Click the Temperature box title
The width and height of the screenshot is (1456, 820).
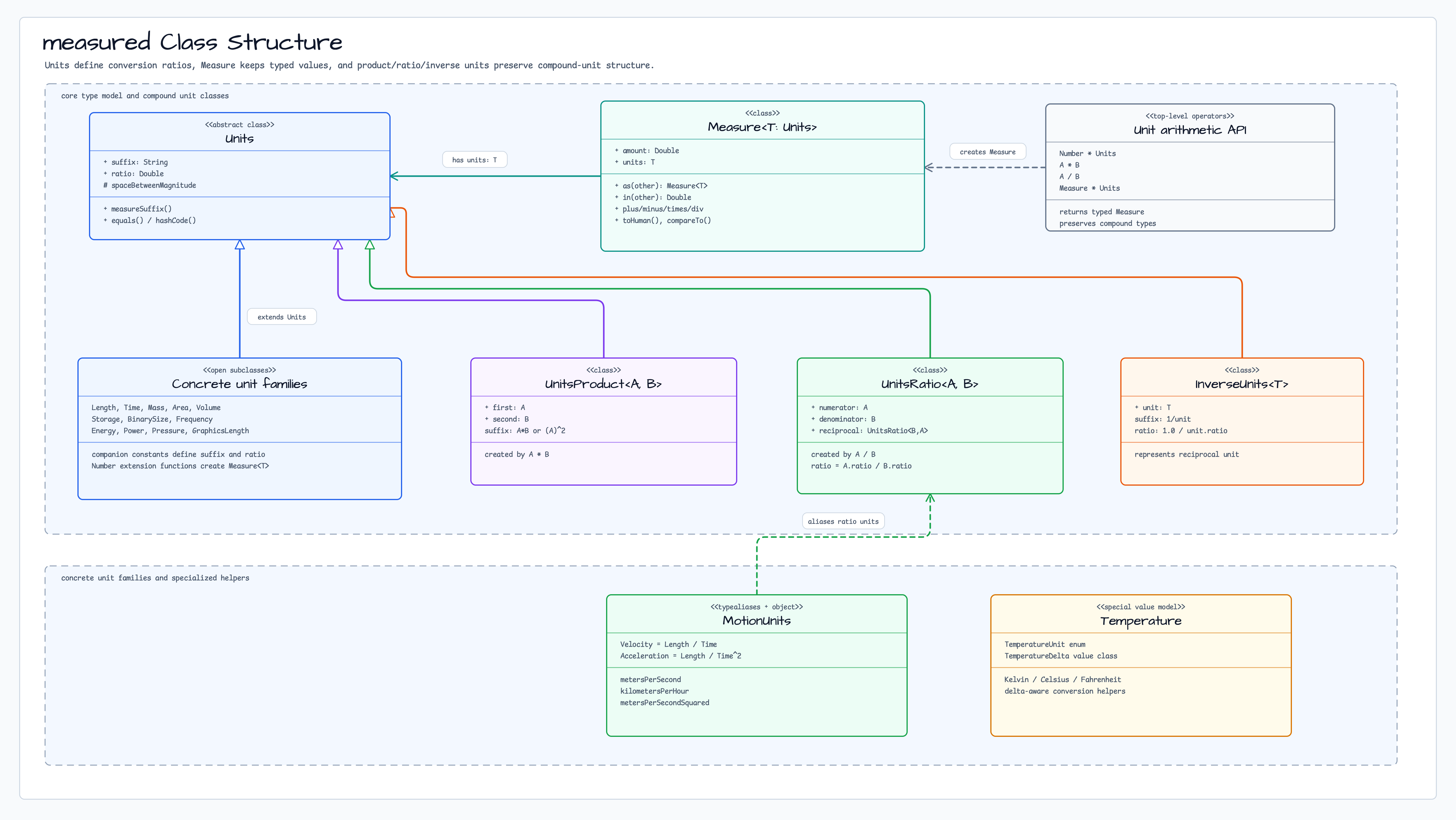pos(1141,621)
